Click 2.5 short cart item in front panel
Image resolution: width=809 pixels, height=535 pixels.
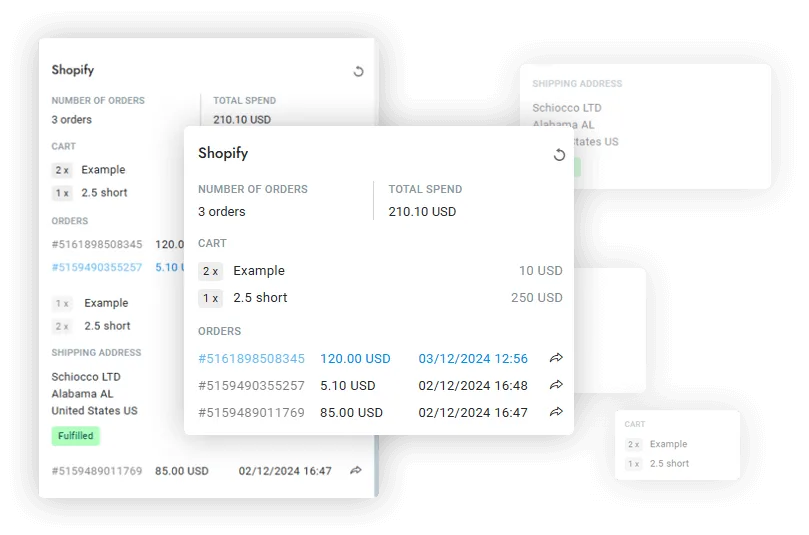click(260, 298)
